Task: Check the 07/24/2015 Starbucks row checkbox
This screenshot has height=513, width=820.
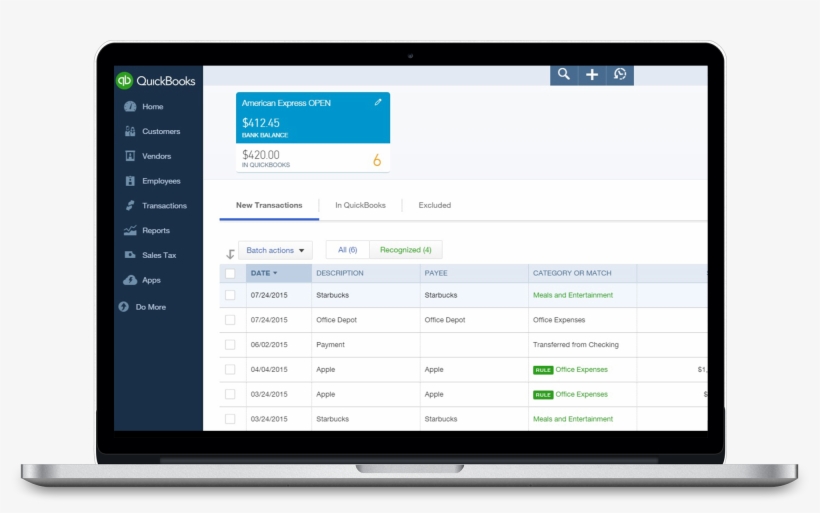Action: pos(230,295)
